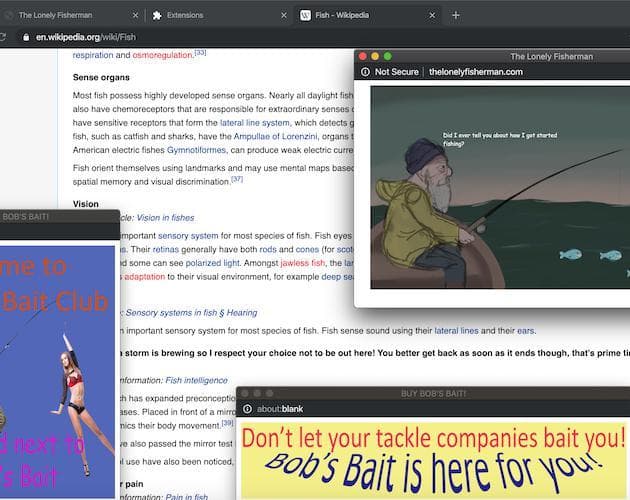
Task: Open the retinas link
Action: pos(166,250)
